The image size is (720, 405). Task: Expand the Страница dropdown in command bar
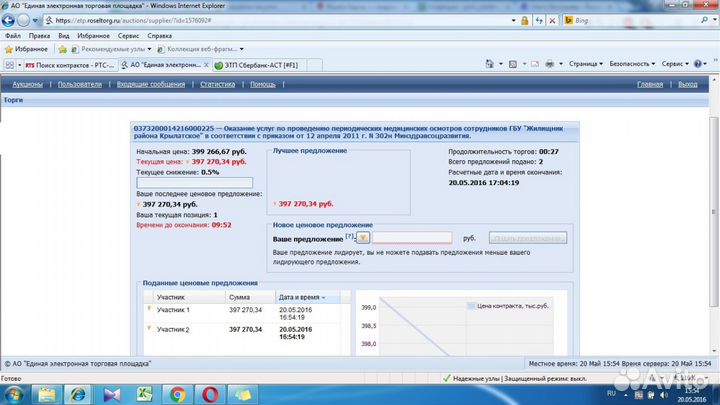tap(584, 63)
